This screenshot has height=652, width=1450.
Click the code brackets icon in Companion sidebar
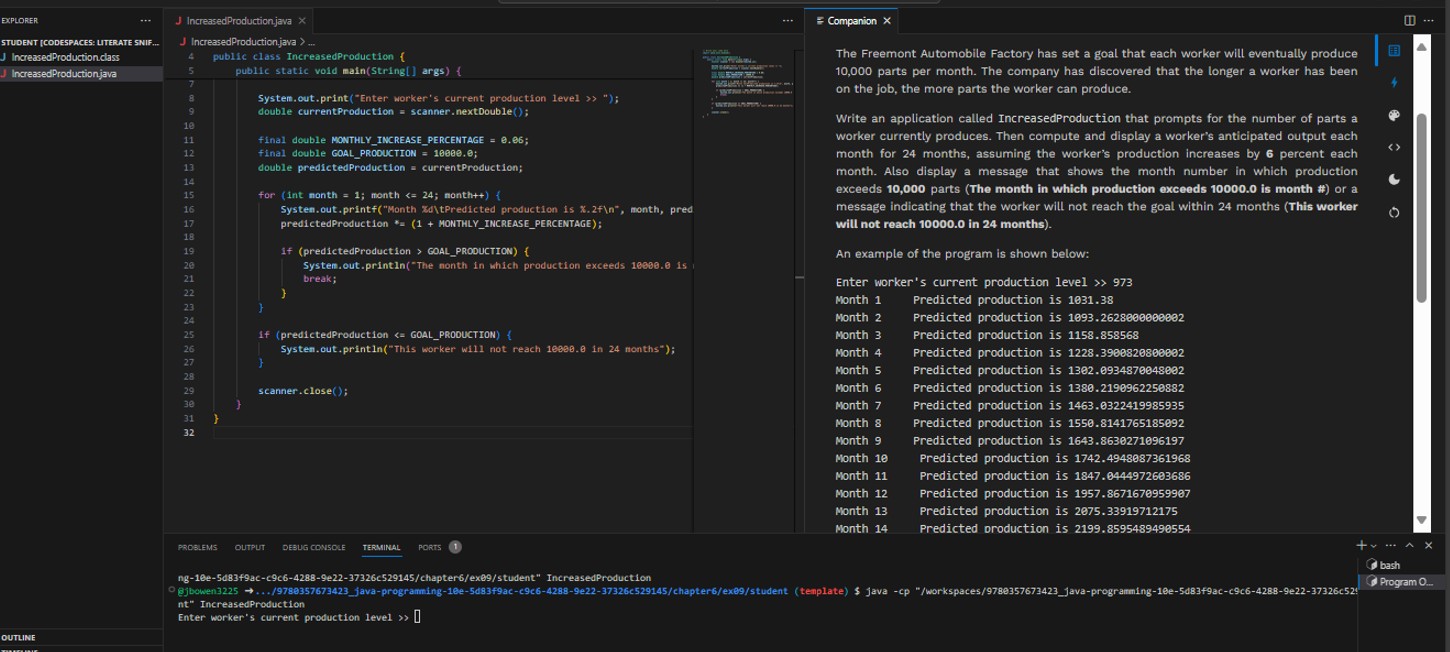pyautogui.click(x=1394, y=147)
